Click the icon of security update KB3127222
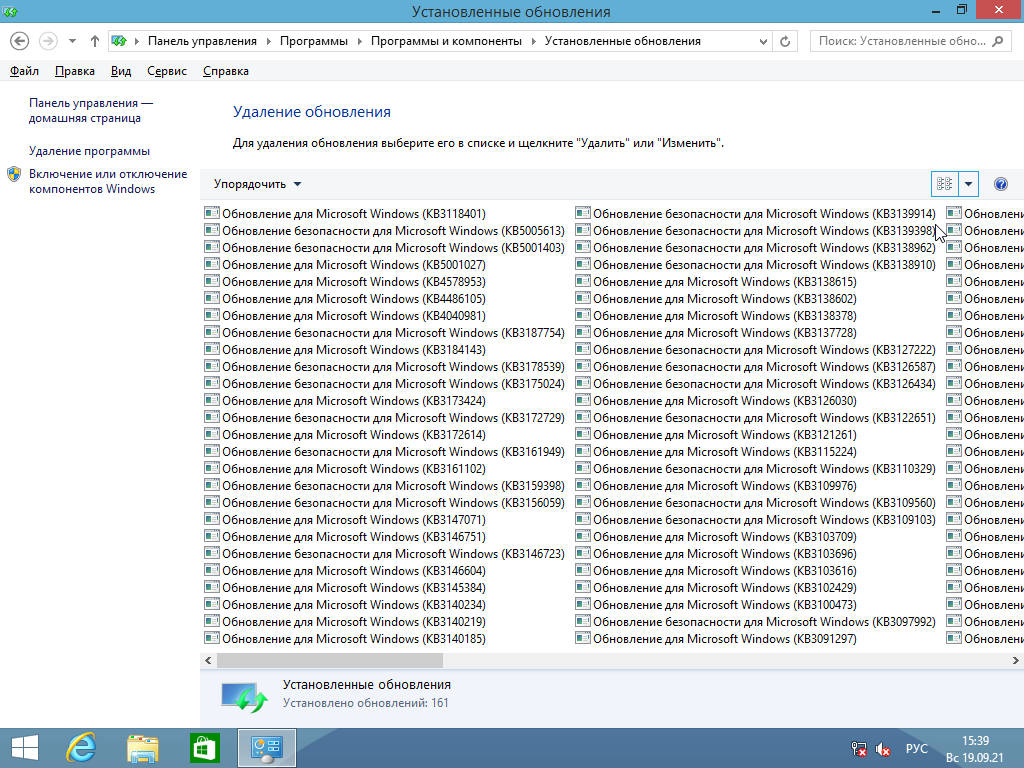Screen dimensions: 1024x768 tap(583, 349)
